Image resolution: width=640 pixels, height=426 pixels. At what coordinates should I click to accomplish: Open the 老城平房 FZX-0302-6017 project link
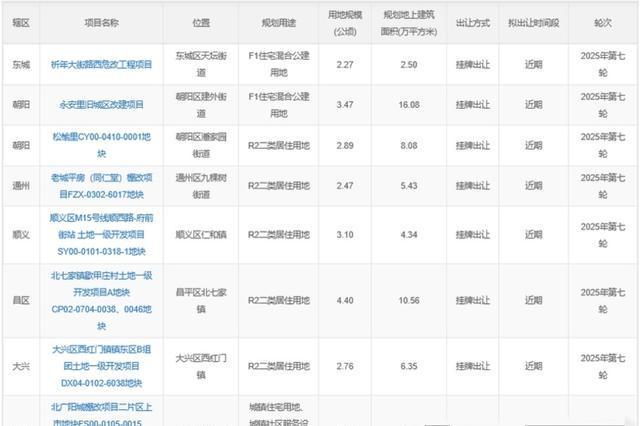point(101,186)
